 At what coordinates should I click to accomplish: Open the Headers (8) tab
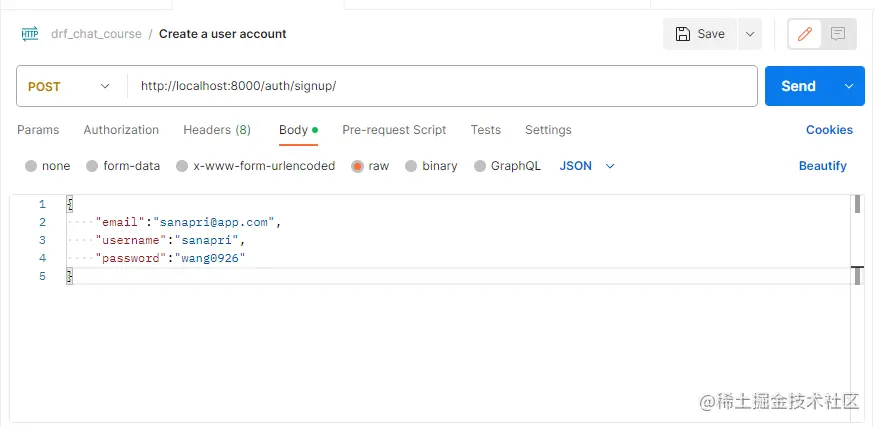click(217, 130)
